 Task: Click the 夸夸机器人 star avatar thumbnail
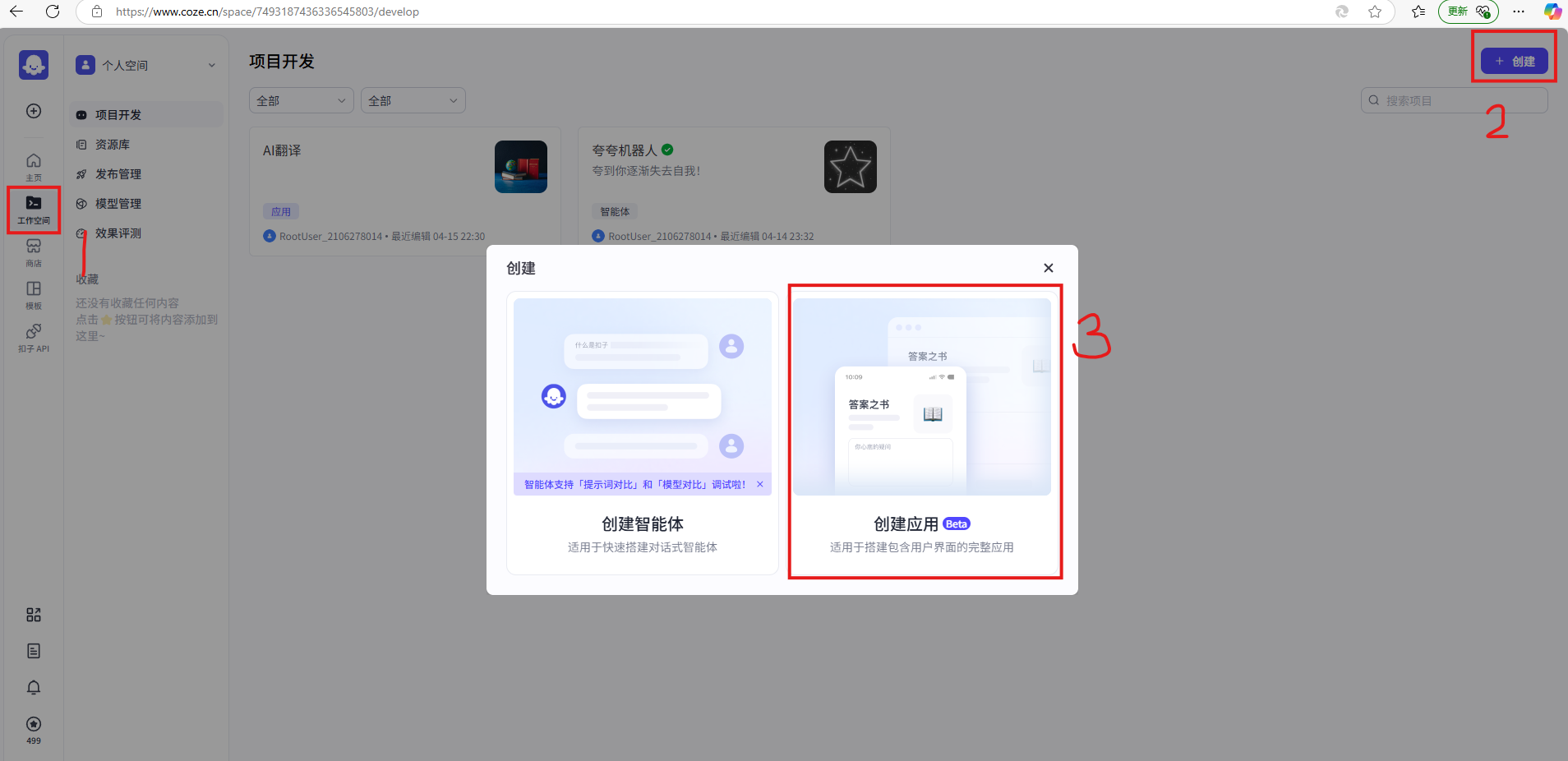coord(851,167)
